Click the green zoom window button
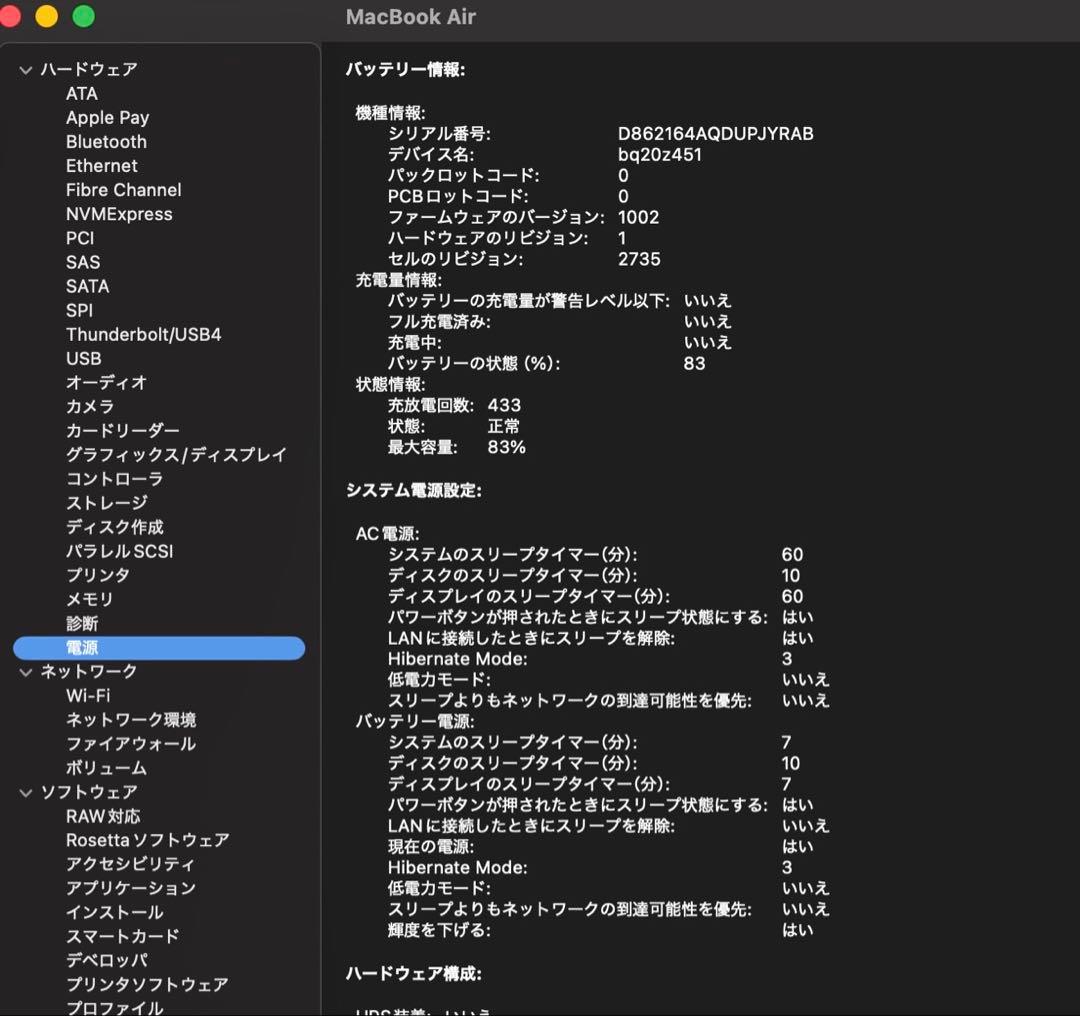This screenshot has height=1016, width=1080. (83, 16)
